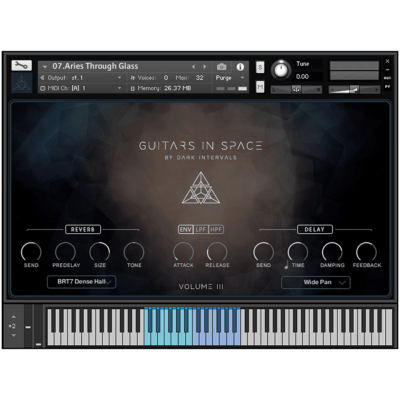Click the Volume III text
This screenshot has width=400, height=400.
(x=201, y=287)
